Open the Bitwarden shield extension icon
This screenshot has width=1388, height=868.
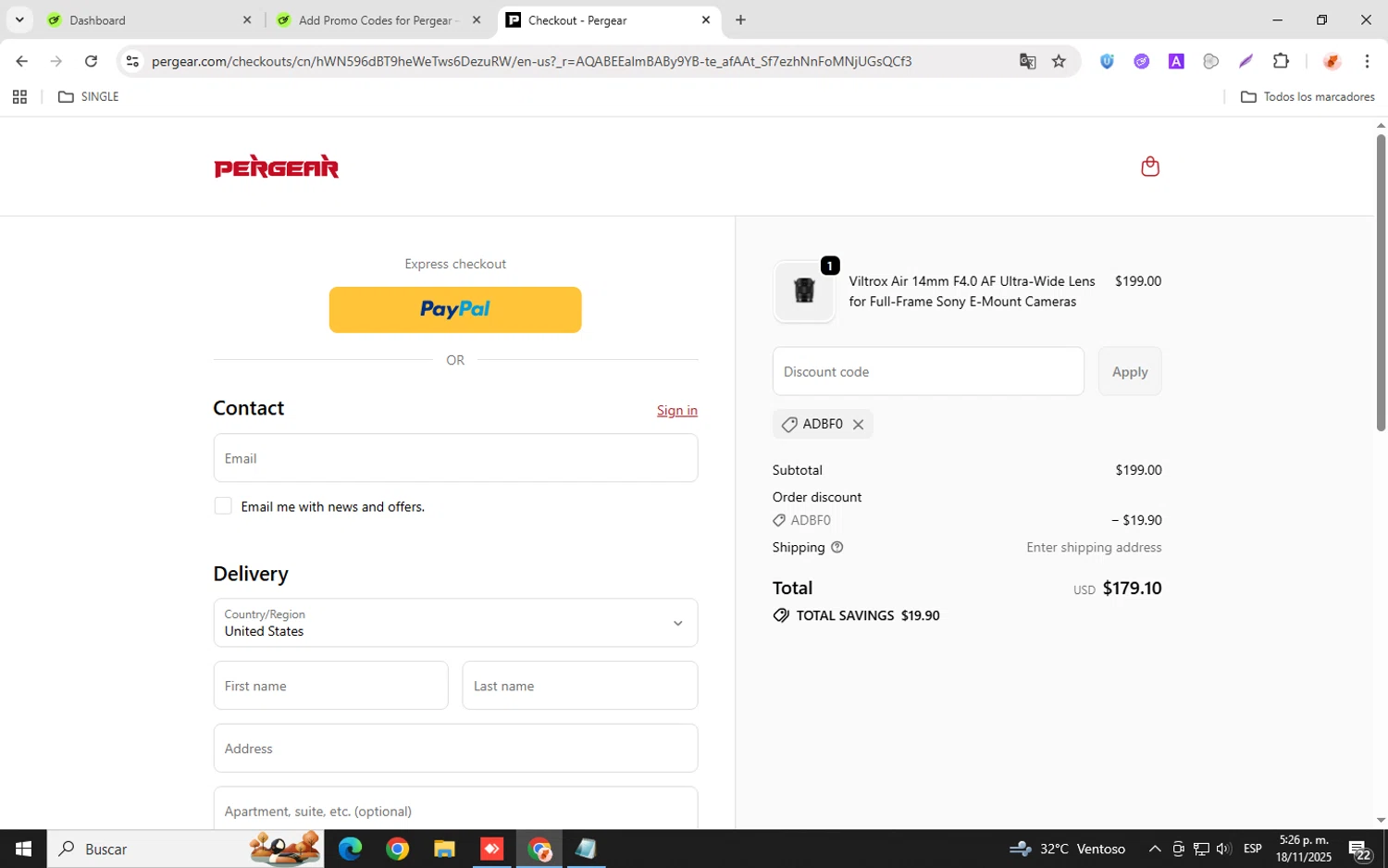(x=1107, y=61)
